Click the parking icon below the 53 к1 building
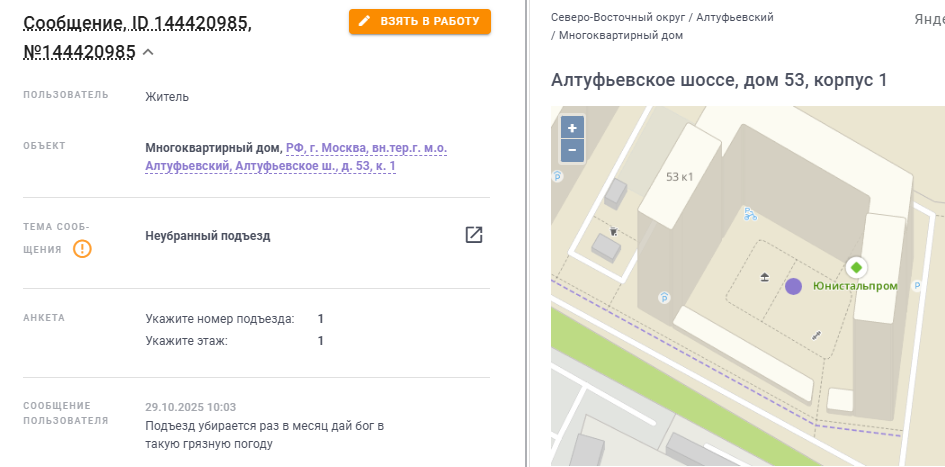945x467 pixels. (664, 297)
